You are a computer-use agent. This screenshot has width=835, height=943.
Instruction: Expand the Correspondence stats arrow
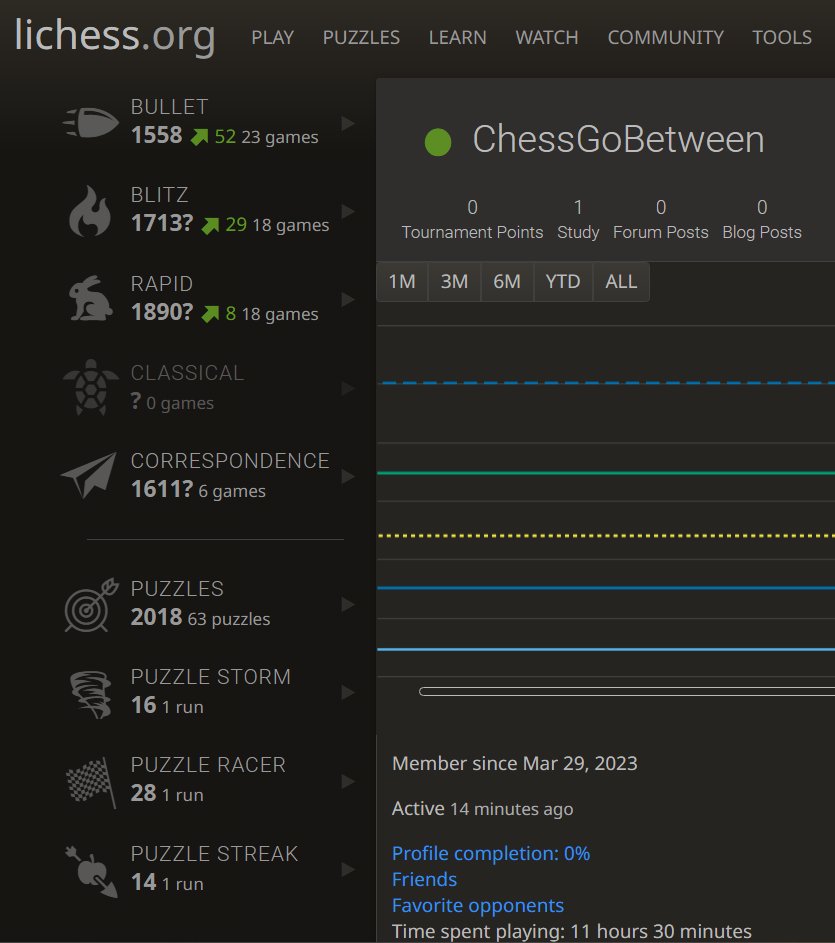tap(347, 475)
